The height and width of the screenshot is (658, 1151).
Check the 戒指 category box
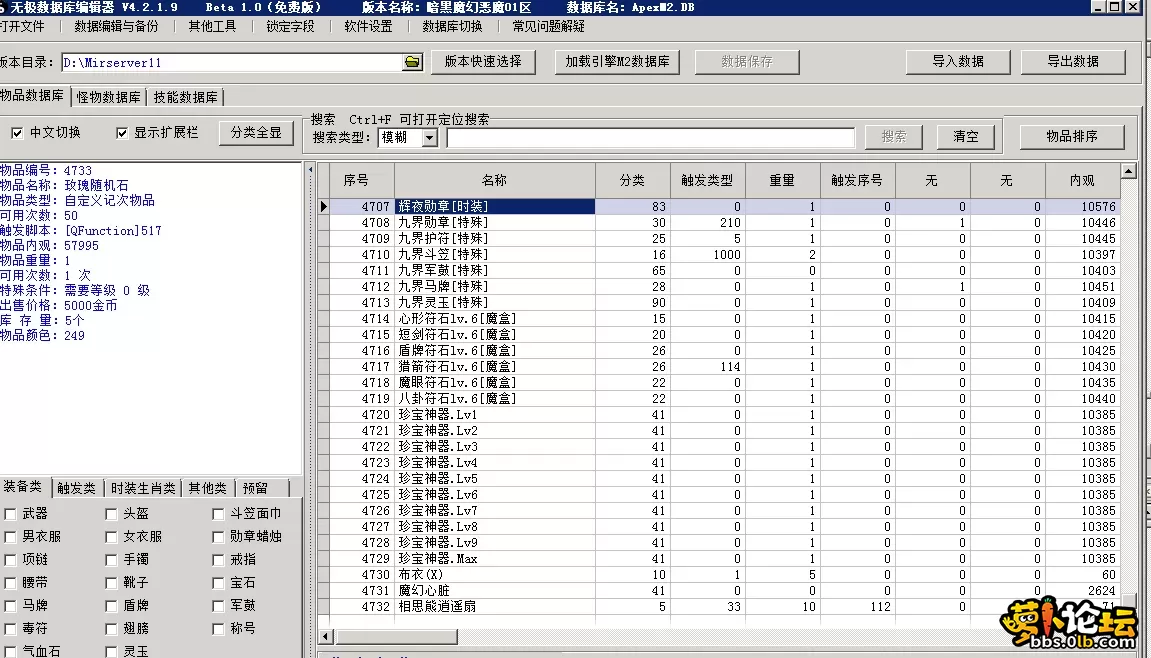(218, 560)
